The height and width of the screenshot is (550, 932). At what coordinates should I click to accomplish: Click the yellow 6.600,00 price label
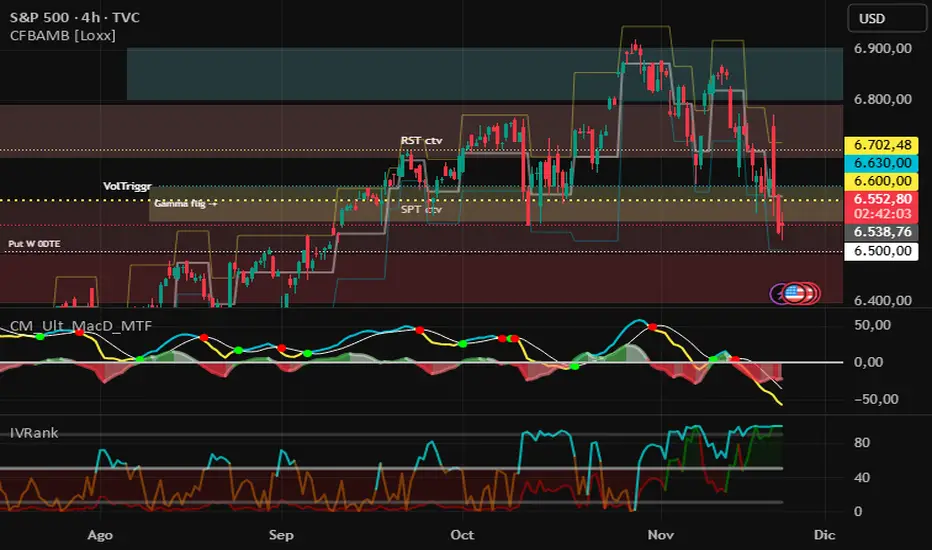(x=882, y=181)
